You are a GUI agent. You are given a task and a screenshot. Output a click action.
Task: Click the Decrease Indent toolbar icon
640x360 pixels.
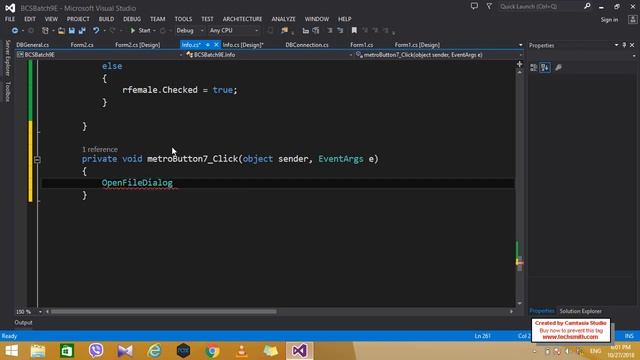point(330,31)
